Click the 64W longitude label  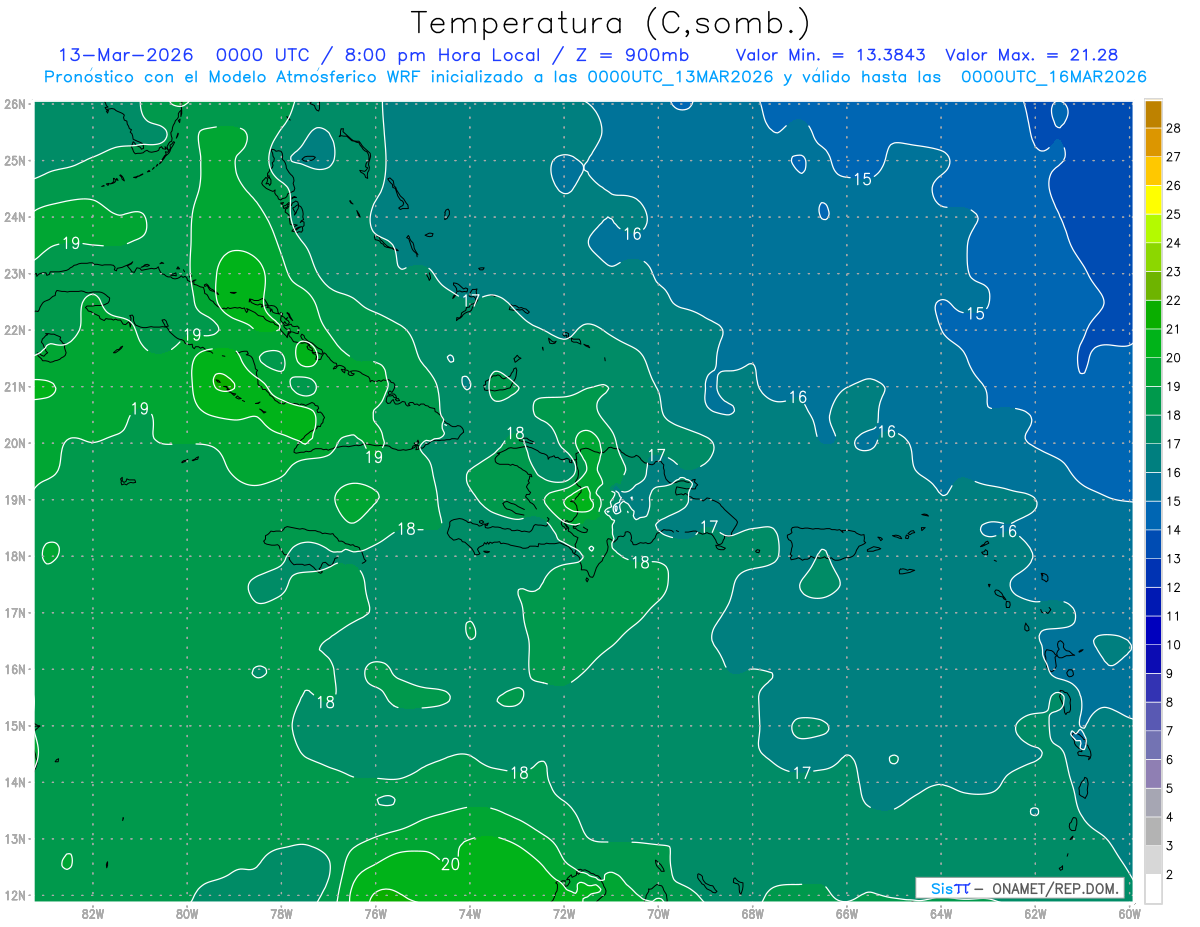(941, 912)
